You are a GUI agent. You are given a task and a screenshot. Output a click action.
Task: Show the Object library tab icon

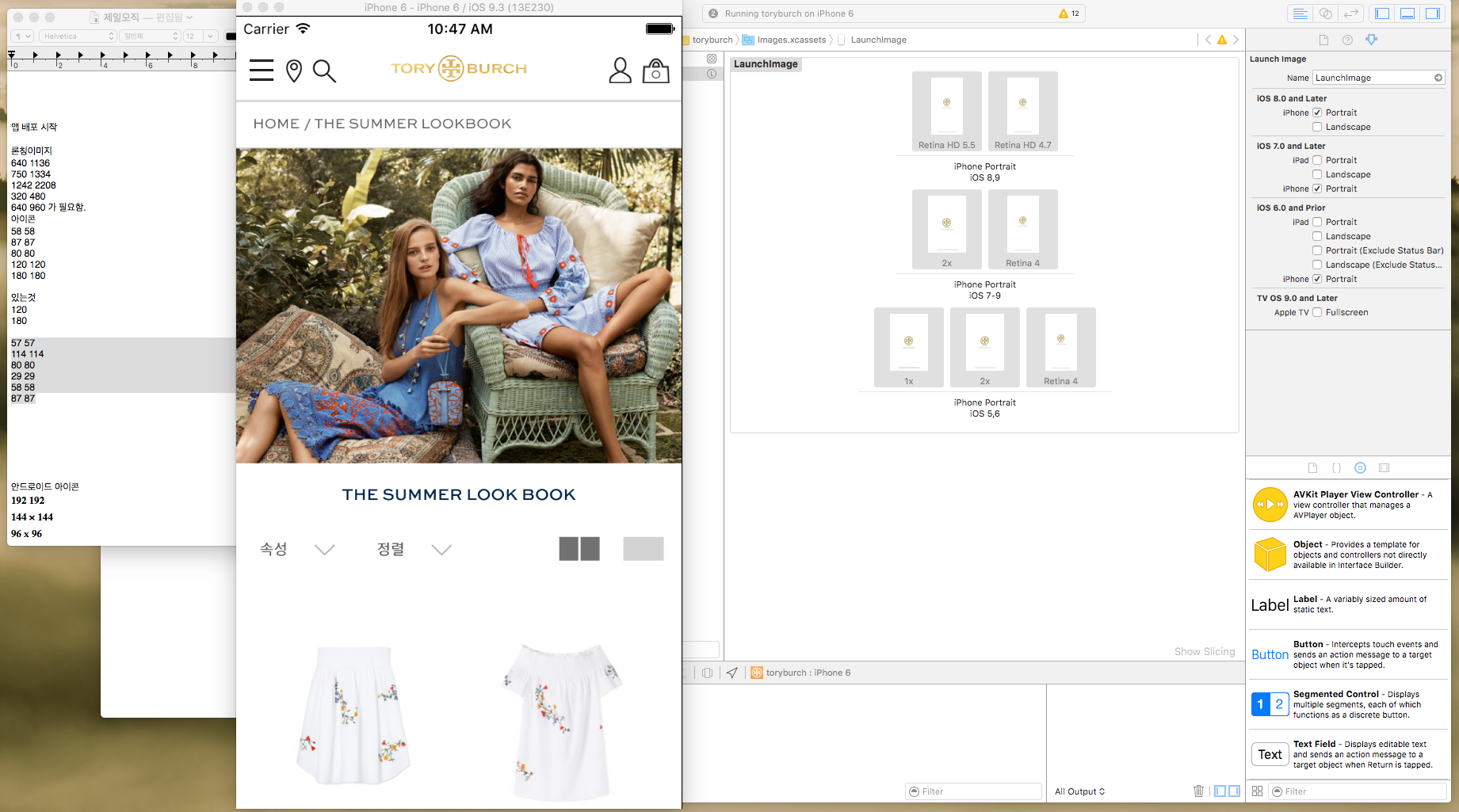(1360, 468)
